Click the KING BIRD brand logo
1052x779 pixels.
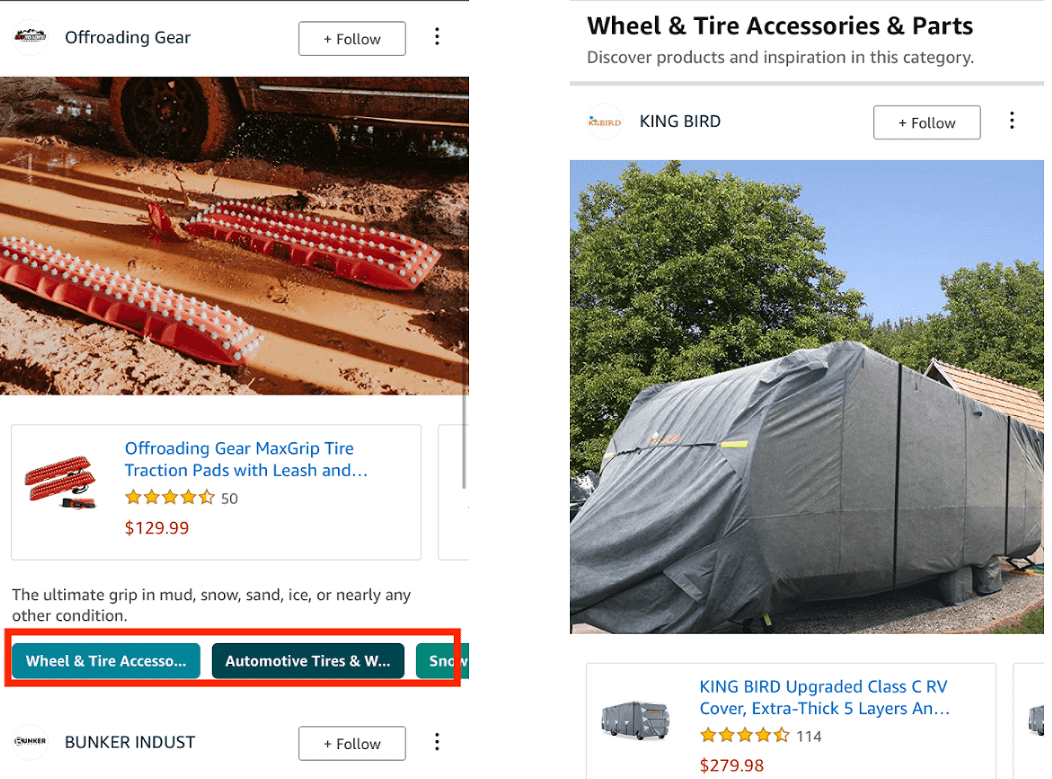pyautogui.click(x=604, y=122)
